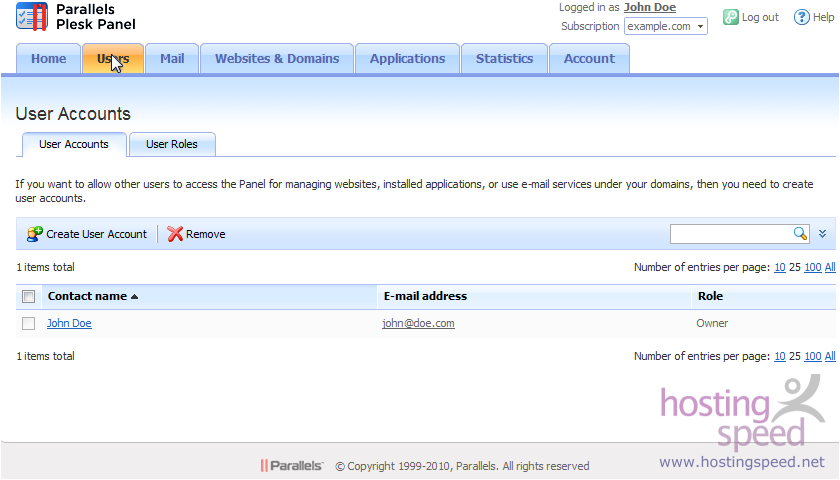The image size is (840, 480).
Task: Click the bottom '1 items total' text
Action: click(x=46, y=356)
